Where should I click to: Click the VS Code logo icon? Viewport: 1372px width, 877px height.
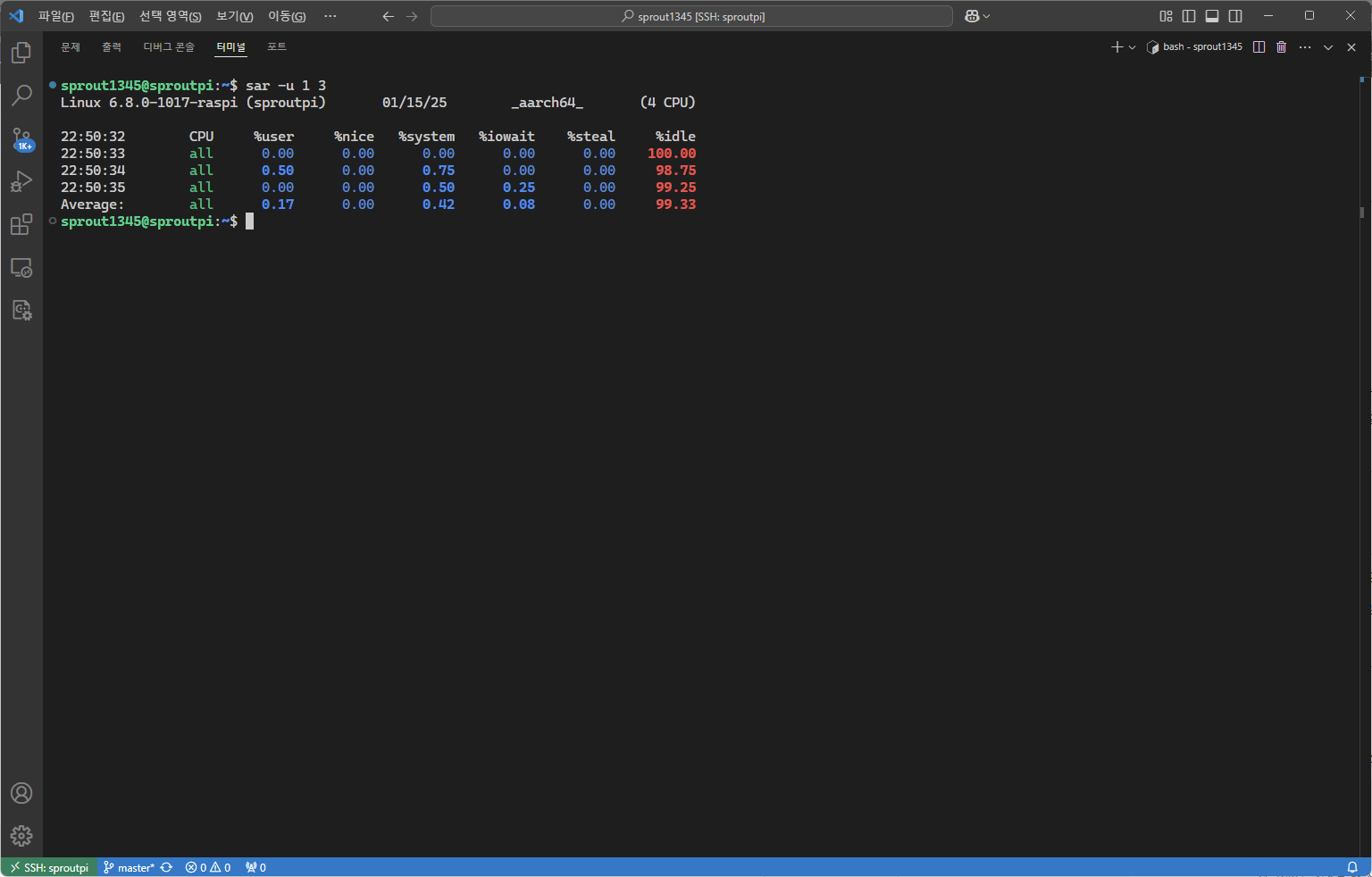click(16, 16)
